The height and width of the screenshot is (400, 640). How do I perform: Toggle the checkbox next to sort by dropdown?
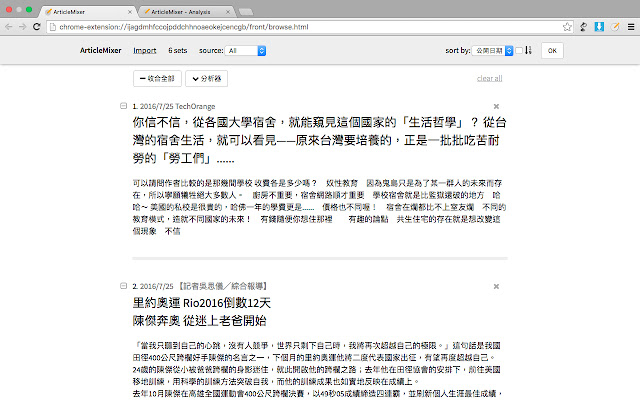tap(519, 51)
